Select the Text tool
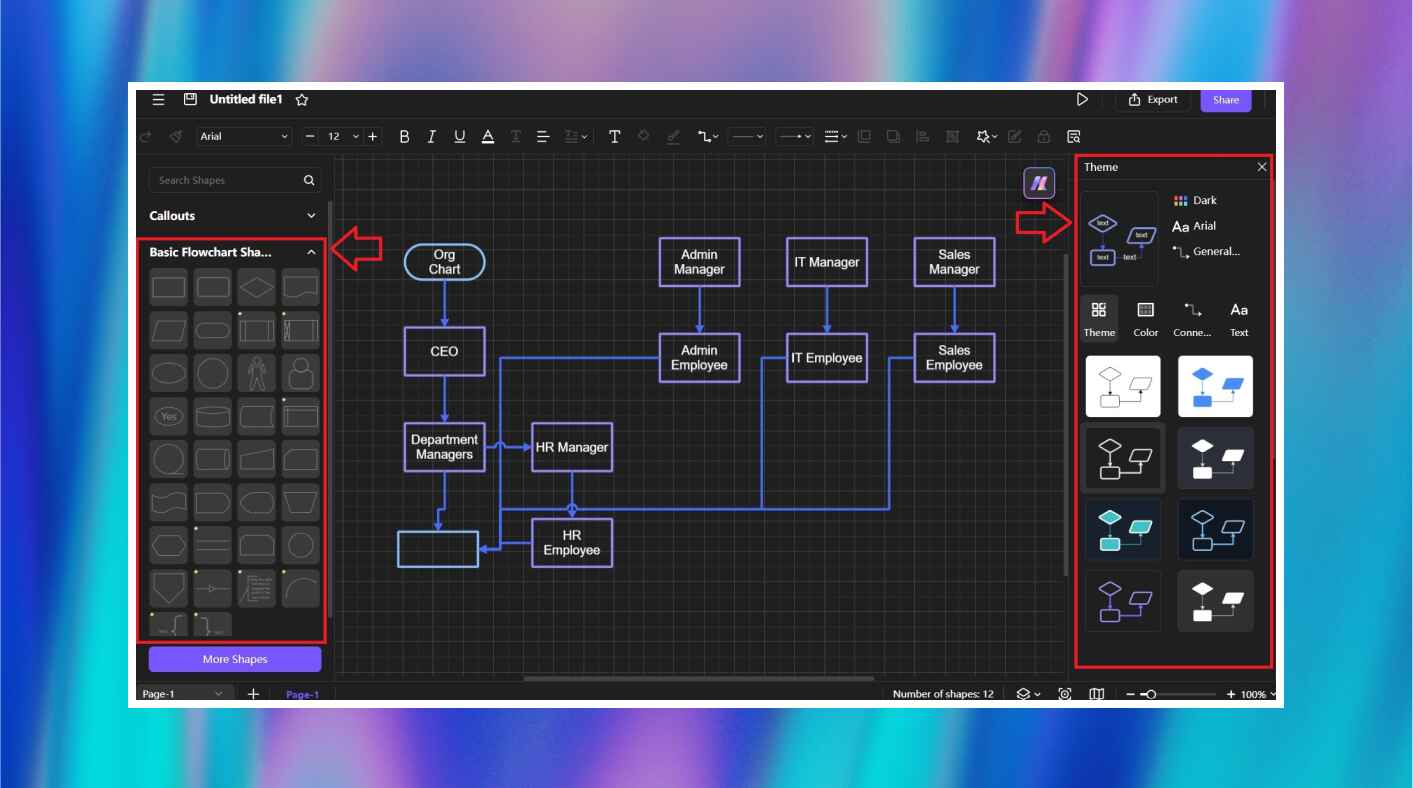1413x788 pixels. tap(614, 136)
